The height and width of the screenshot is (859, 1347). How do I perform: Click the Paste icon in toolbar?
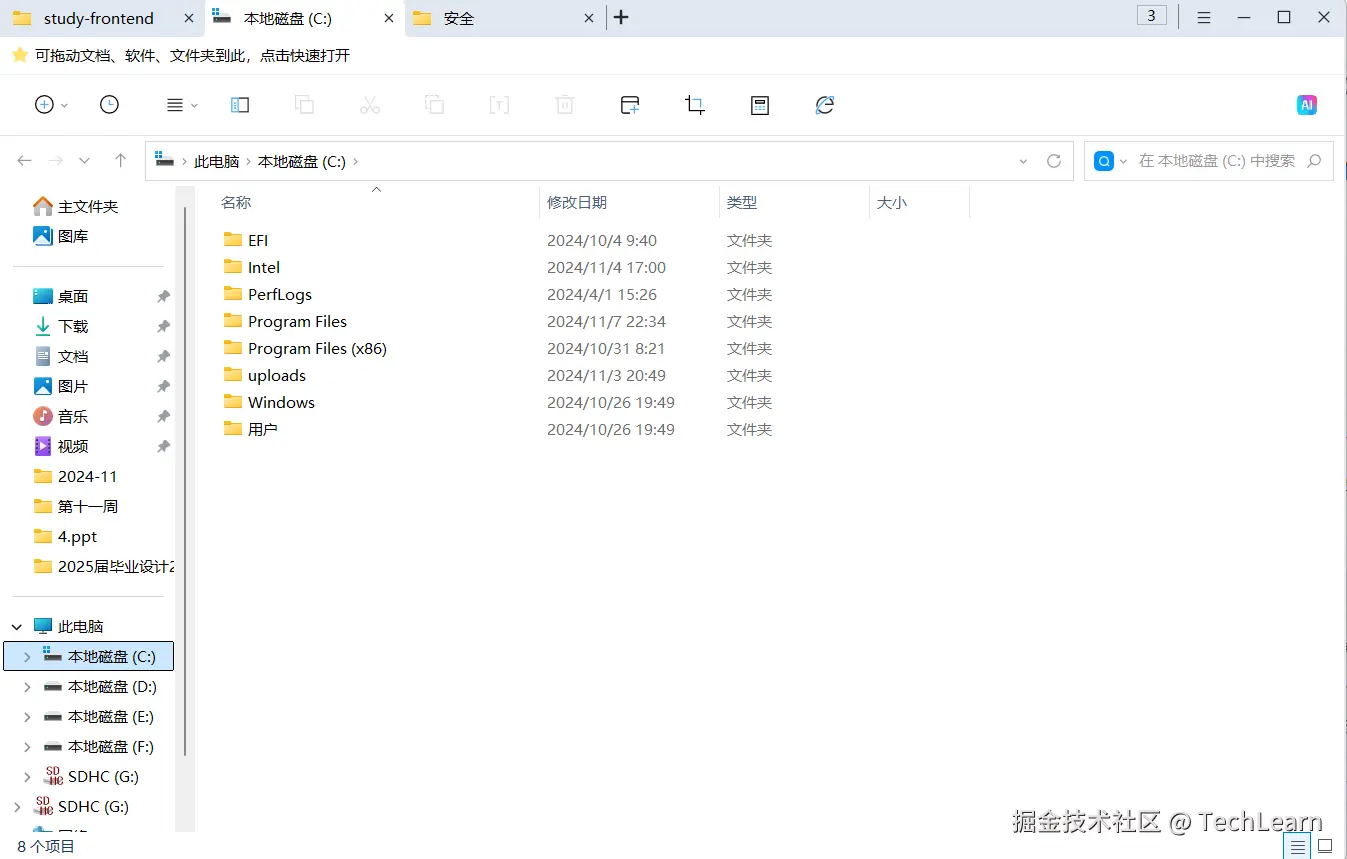coord(434,105)
